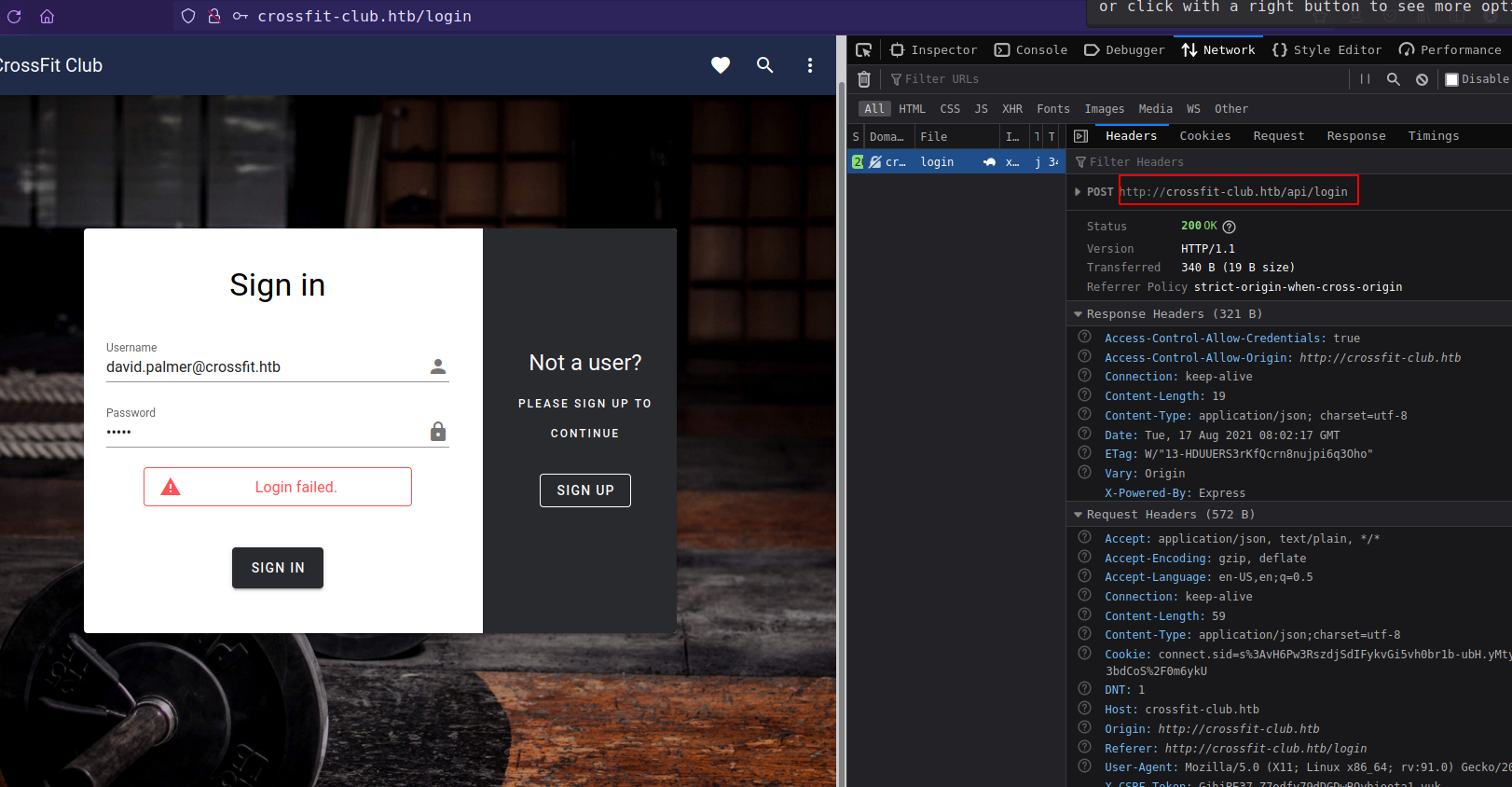The width and height of the screenshot is (1512, 787).
Task: Open request blocking icon in Network toolbar
Action: pyautogui.click(x=1422, y=79)
